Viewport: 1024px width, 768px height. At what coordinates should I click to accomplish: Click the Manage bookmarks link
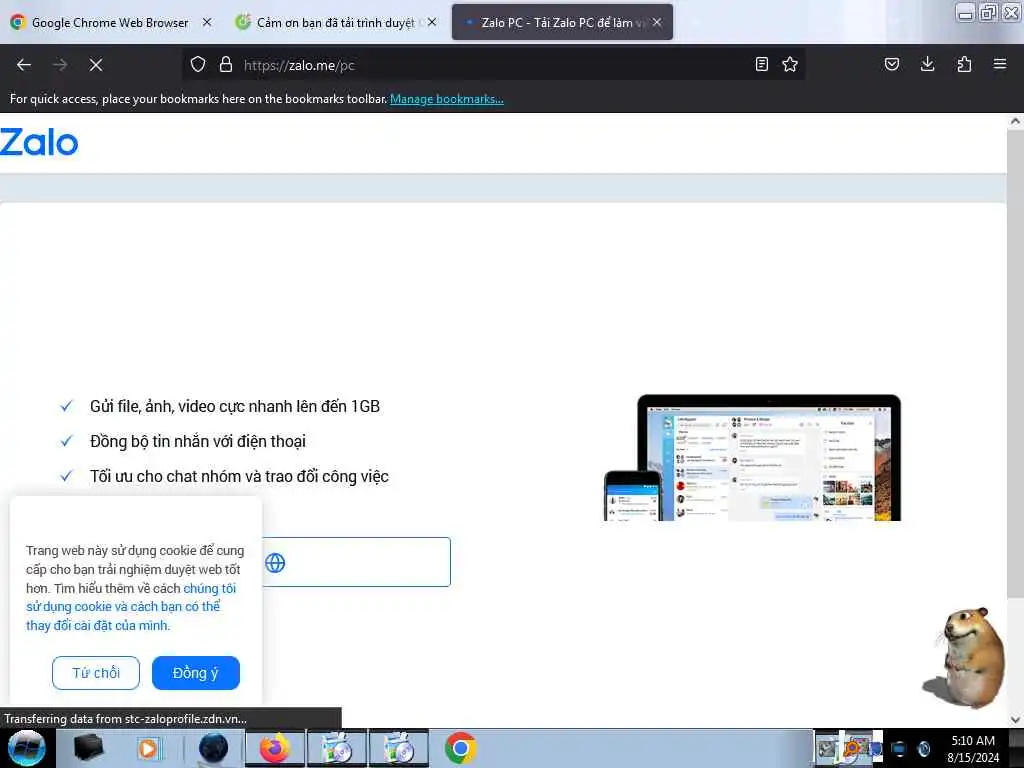[447, 99]
